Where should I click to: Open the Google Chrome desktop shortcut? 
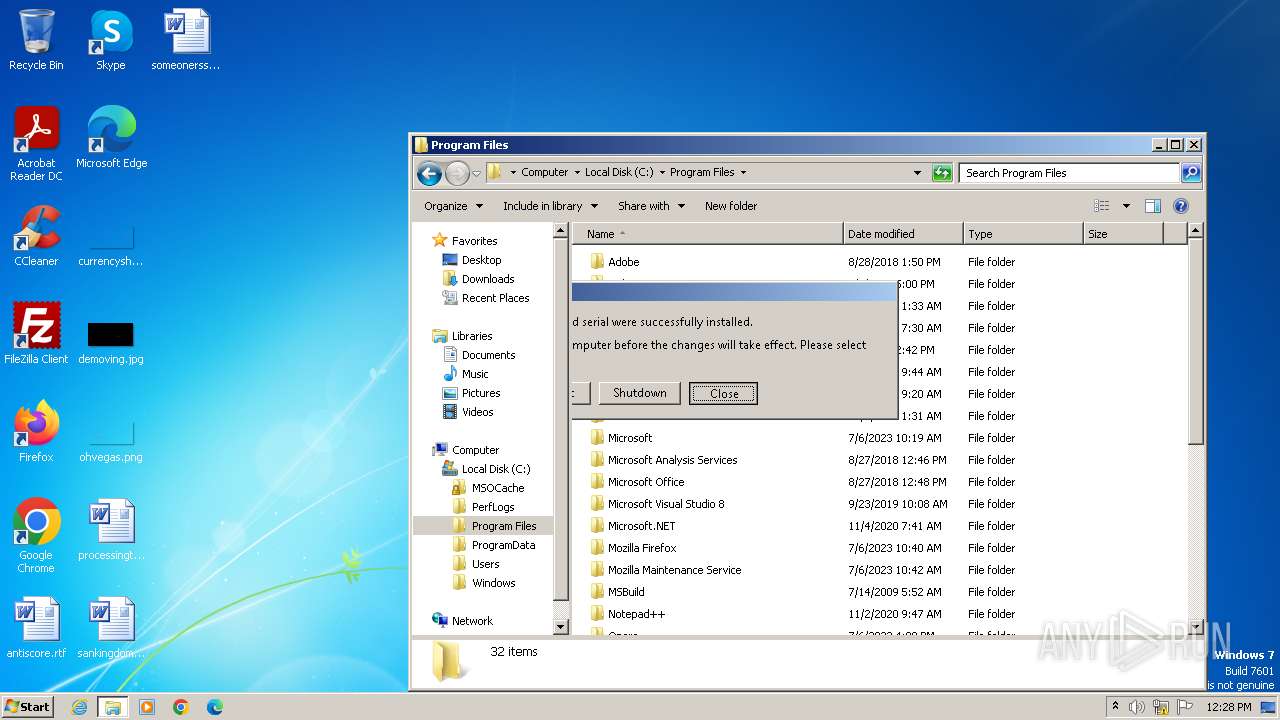[x=36, y=536]
